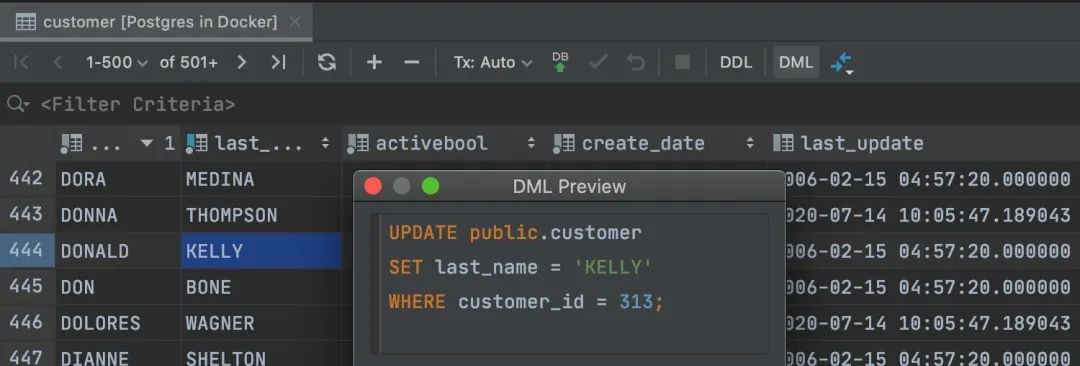This screenshot has height=366, width=1080.
Task: Submit changes with DB upload icon
Action: (561, 63)
